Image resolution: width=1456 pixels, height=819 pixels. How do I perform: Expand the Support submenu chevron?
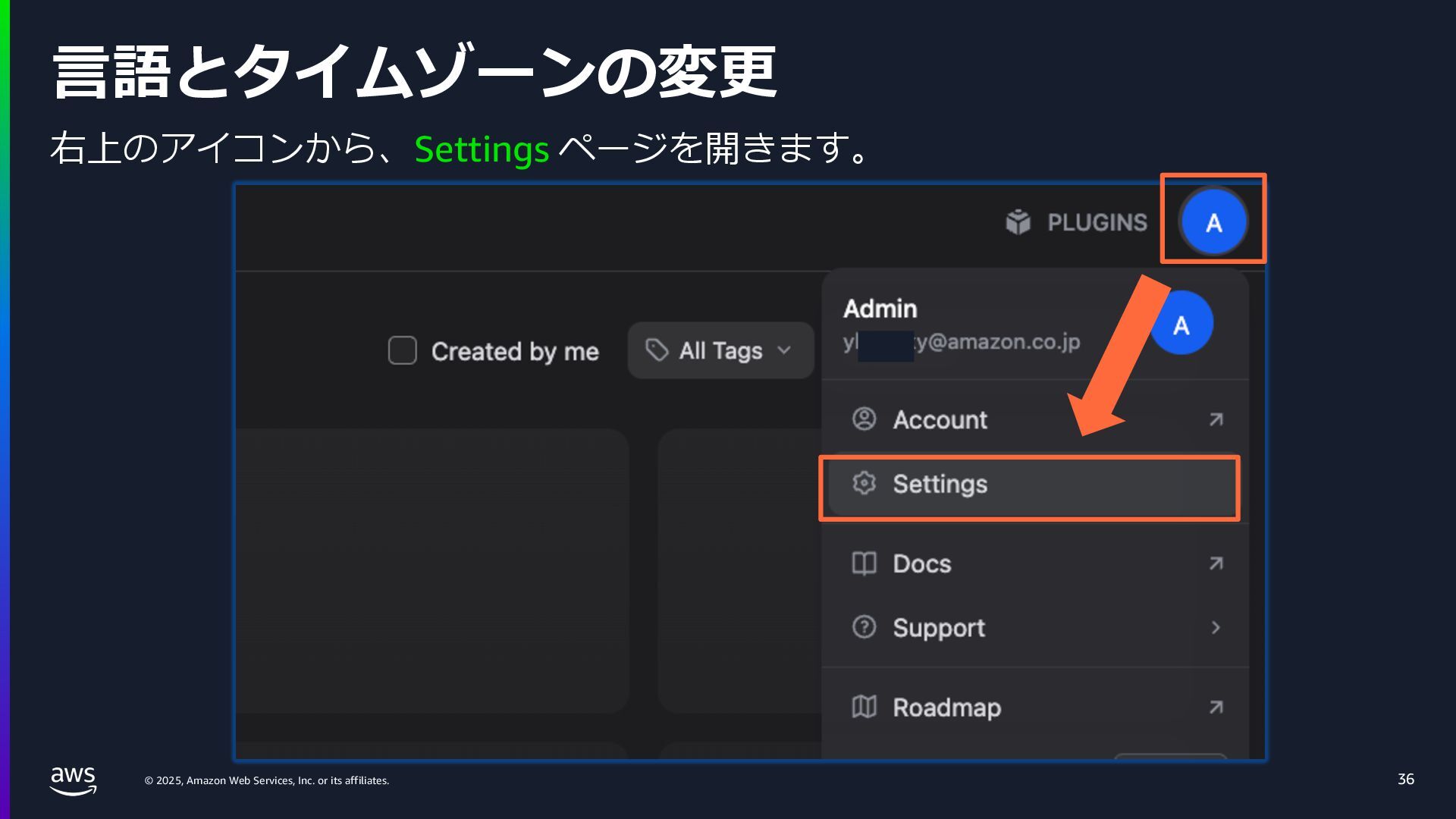(1216, 627)
